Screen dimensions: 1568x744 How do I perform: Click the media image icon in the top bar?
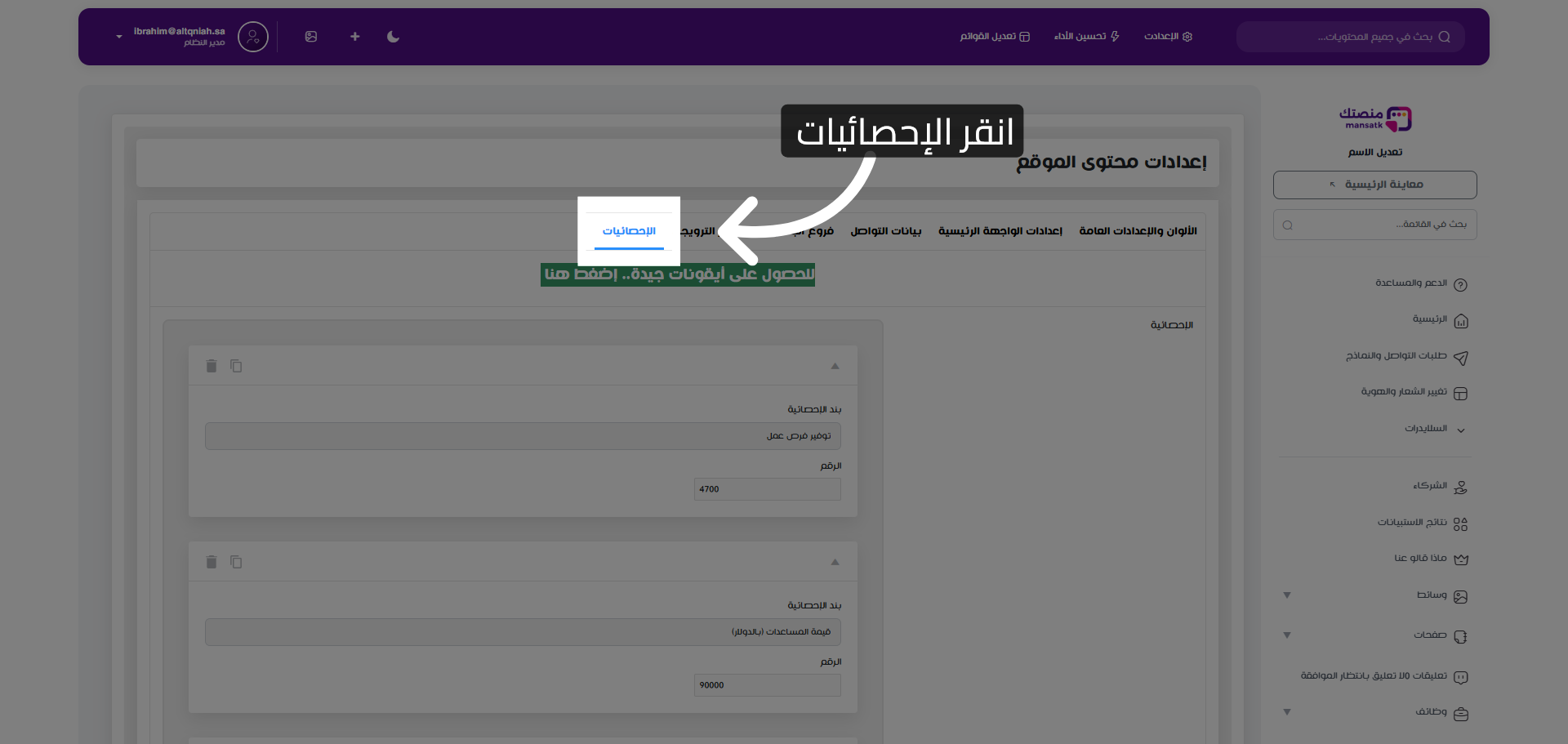311,36
